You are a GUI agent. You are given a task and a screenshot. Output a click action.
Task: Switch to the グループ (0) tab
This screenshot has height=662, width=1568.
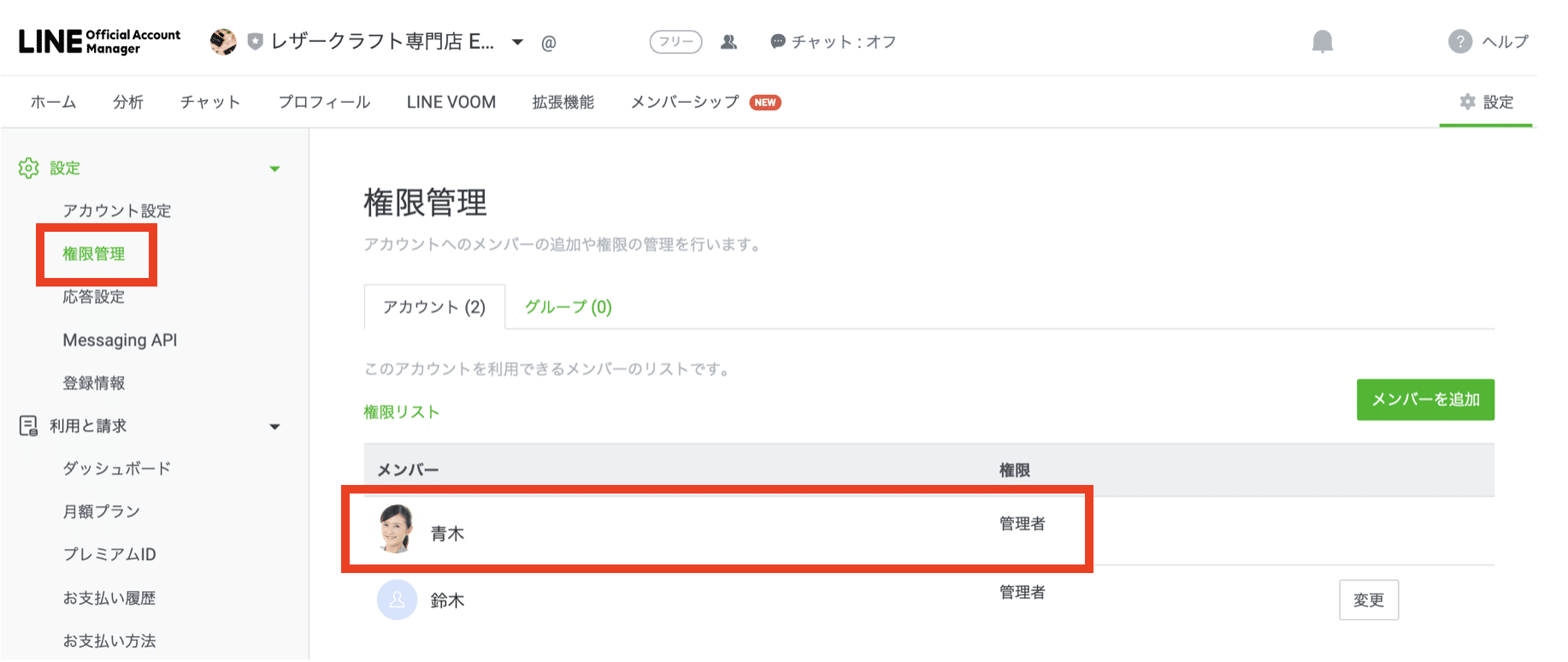point(568,307)
